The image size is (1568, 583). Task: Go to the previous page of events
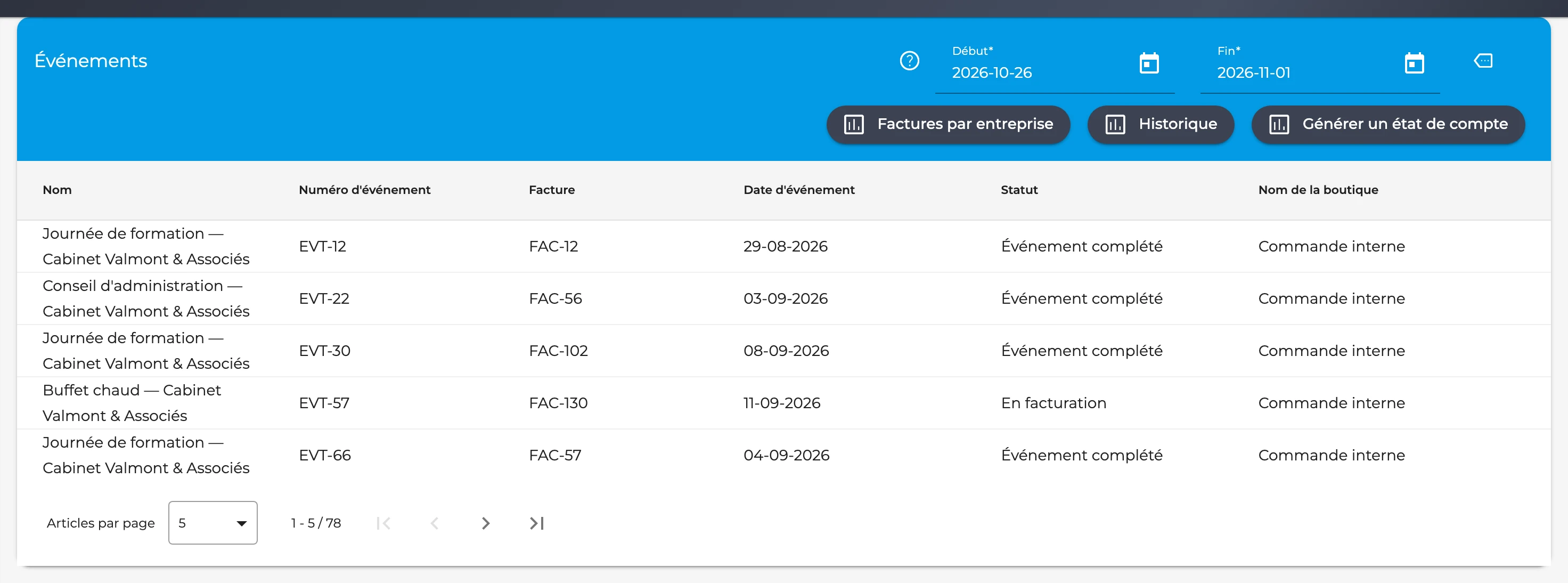(434, 523)
